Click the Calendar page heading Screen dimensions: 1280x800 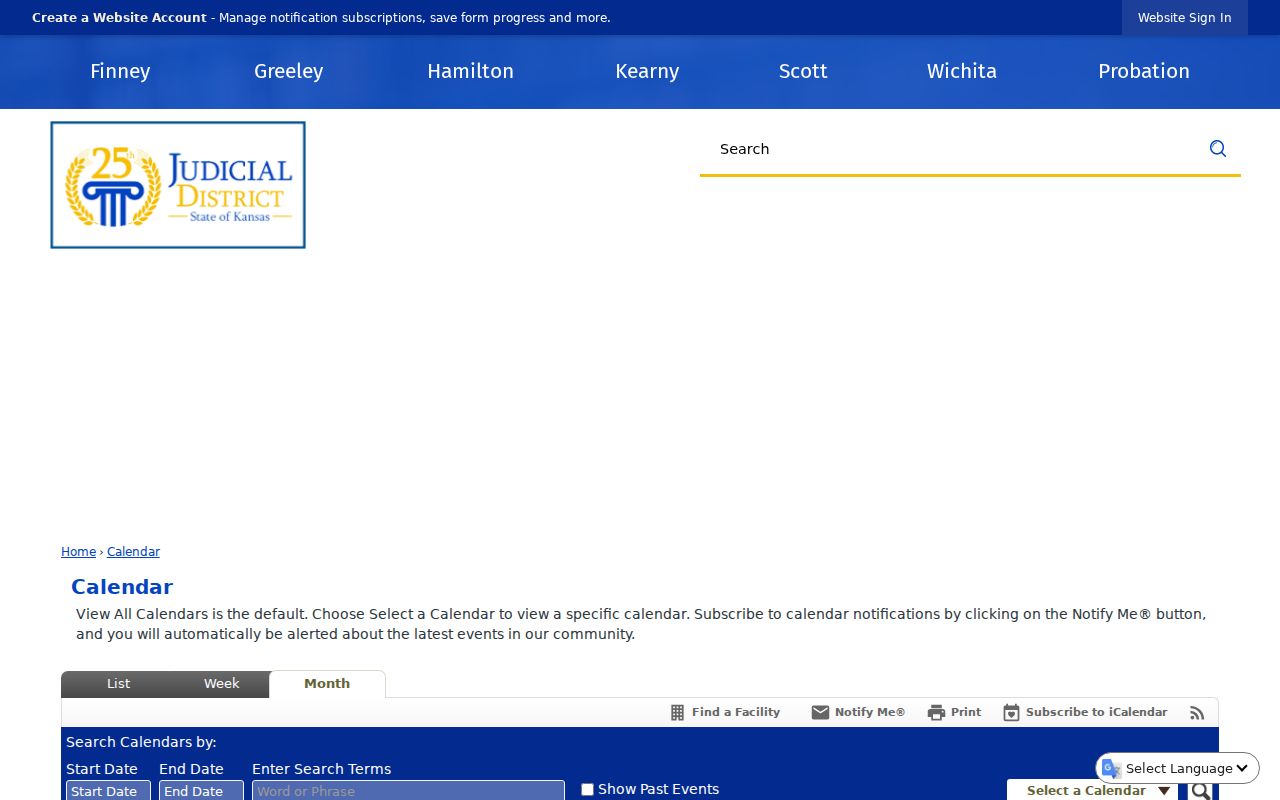(x=122, y=587)
